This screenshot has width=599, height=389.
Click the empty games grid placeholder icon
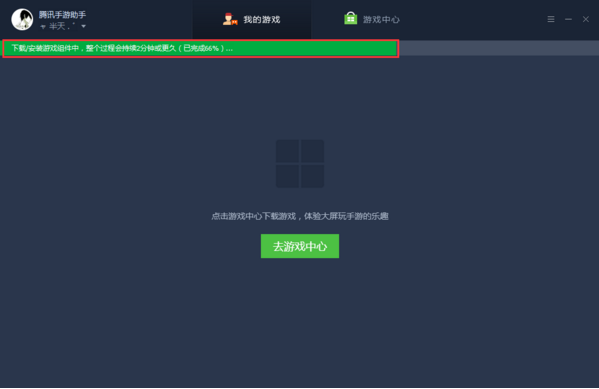click(300, 164)
